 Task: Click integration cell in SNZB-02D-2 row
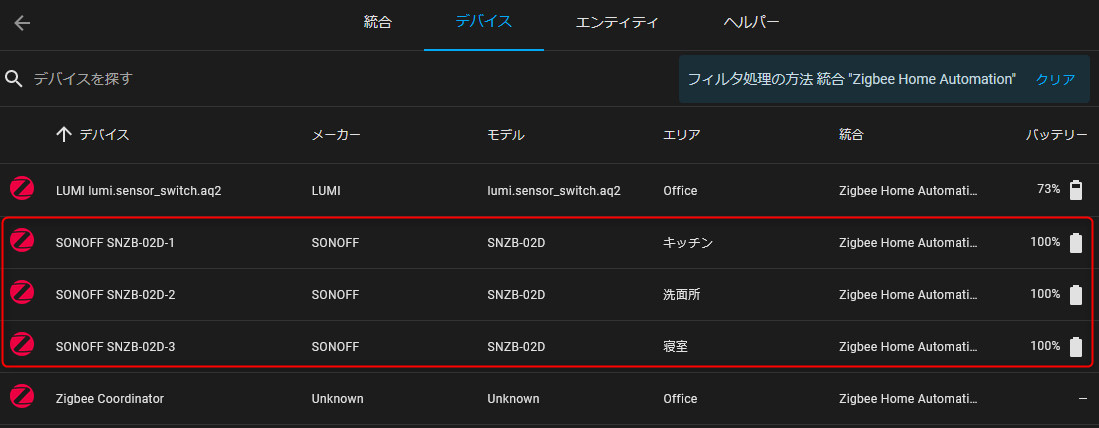point(908,294)
